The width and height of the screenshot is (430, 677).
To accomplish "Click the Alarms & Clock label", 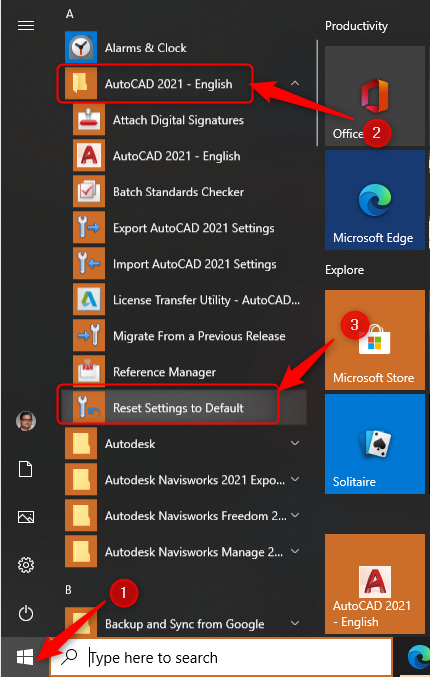I will [x=145, y=47].
